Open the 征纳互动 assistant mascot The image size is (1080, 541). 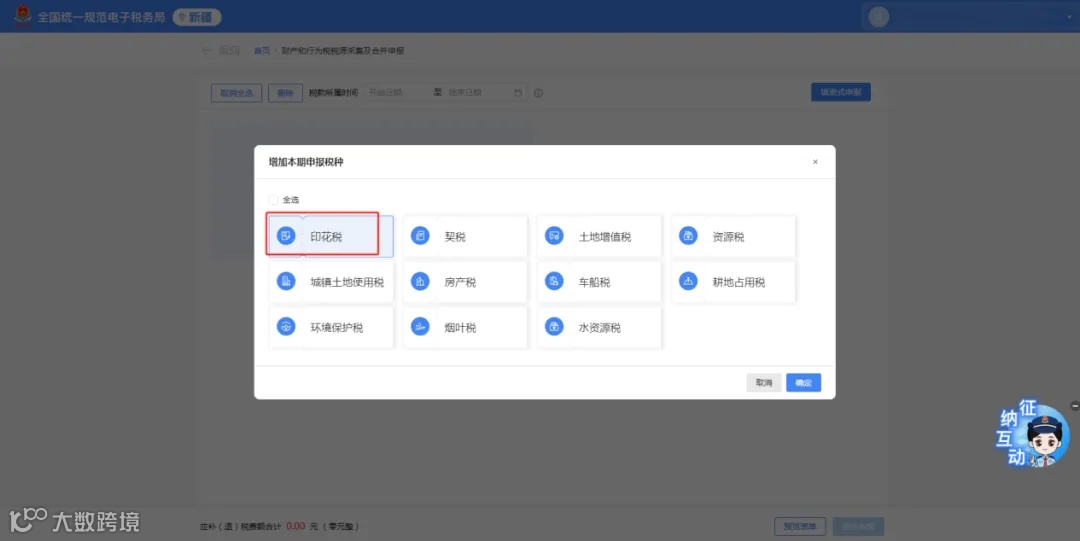click(1033, 436)
